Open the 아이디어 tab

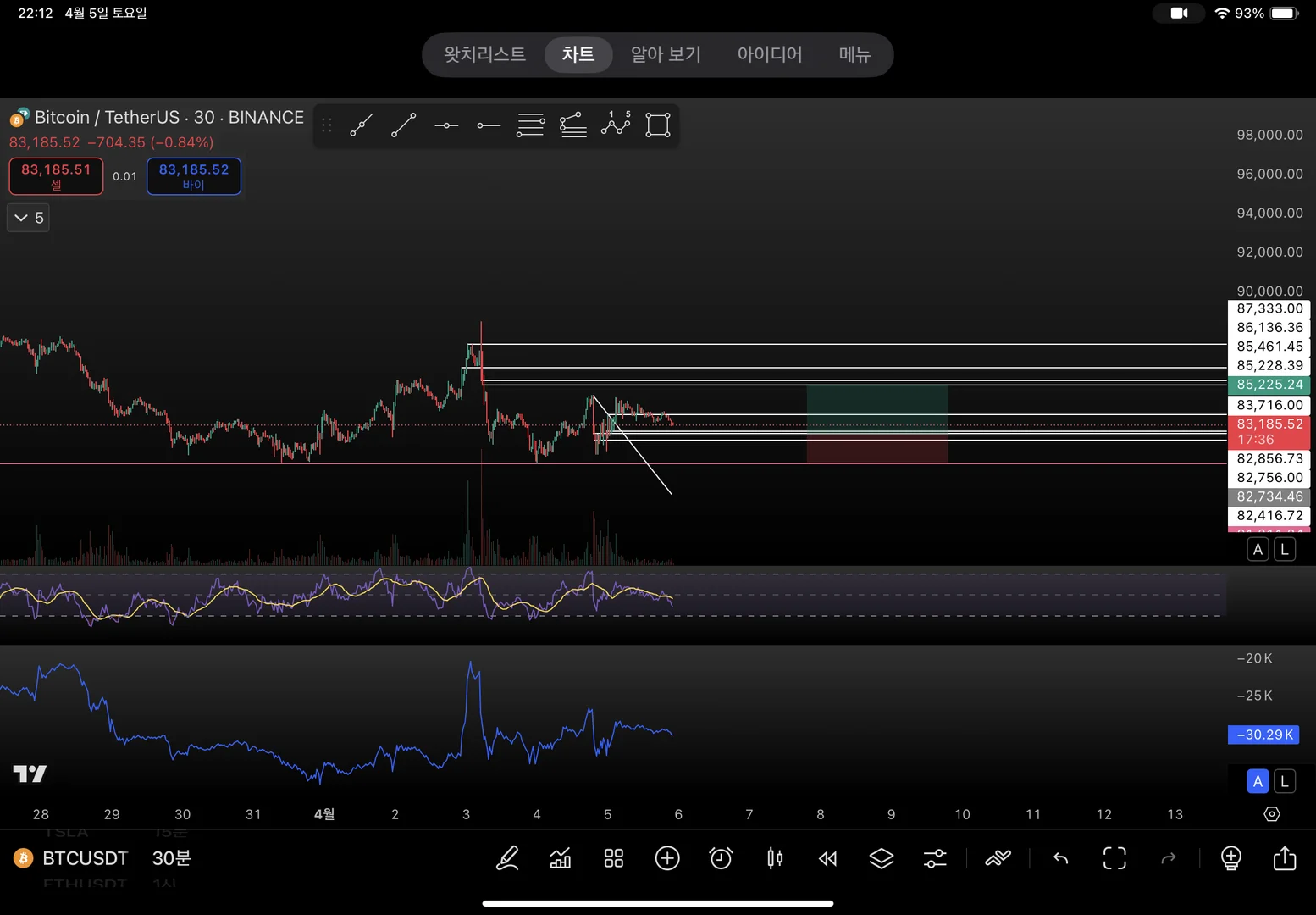(769, 55)
